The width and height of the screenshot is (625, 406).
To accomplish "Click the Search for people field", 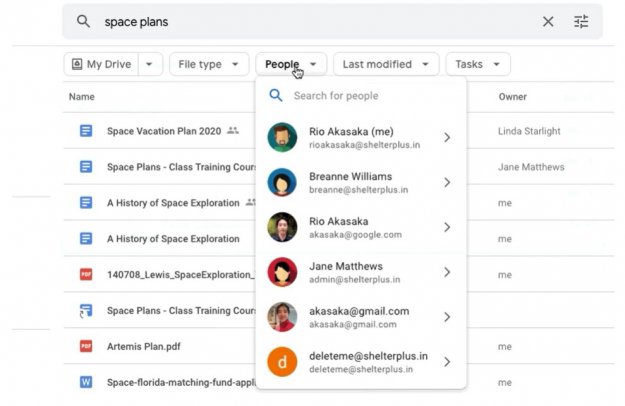I will pos(370,96).
